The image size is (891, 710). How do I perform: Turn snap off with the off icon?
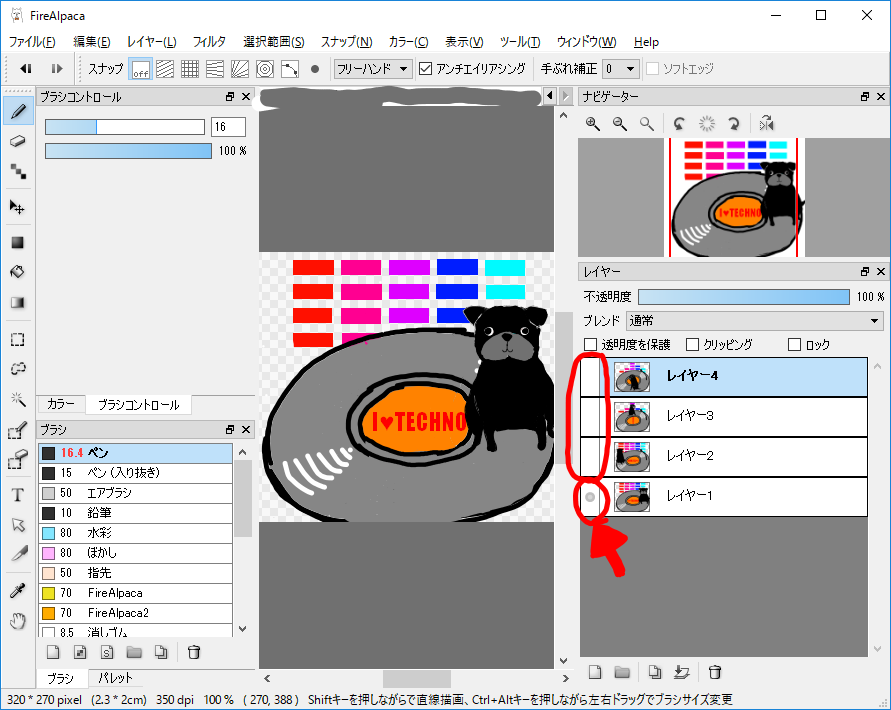[x=140, y=69]
